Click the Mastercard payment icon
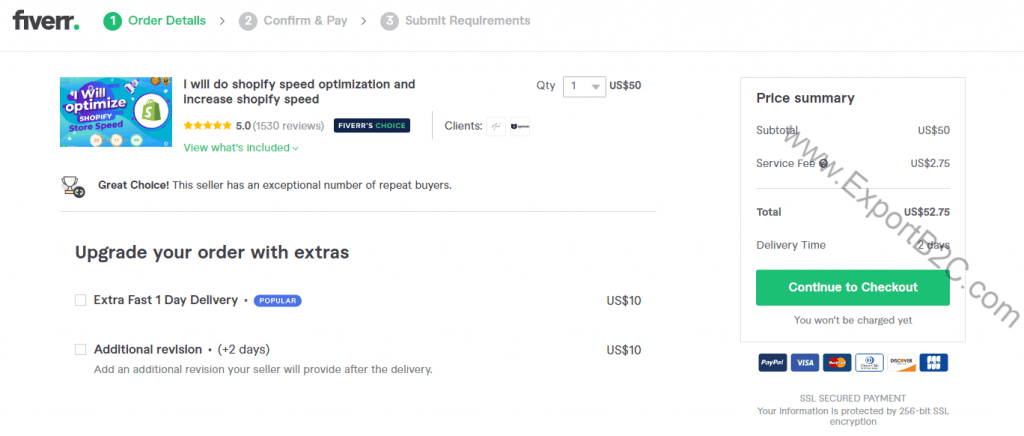 [838, 363]
